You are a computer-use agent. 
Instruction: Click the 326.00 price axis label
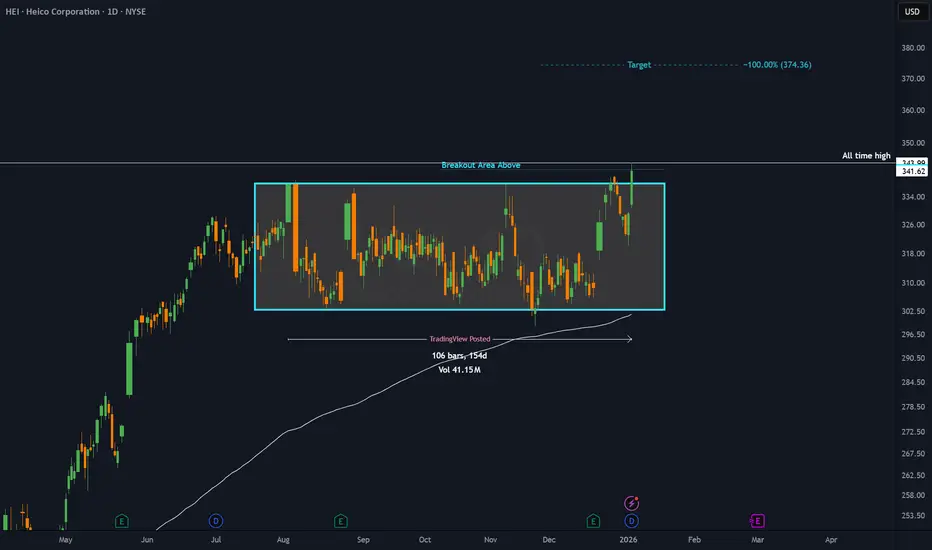(x=913, y=225)
